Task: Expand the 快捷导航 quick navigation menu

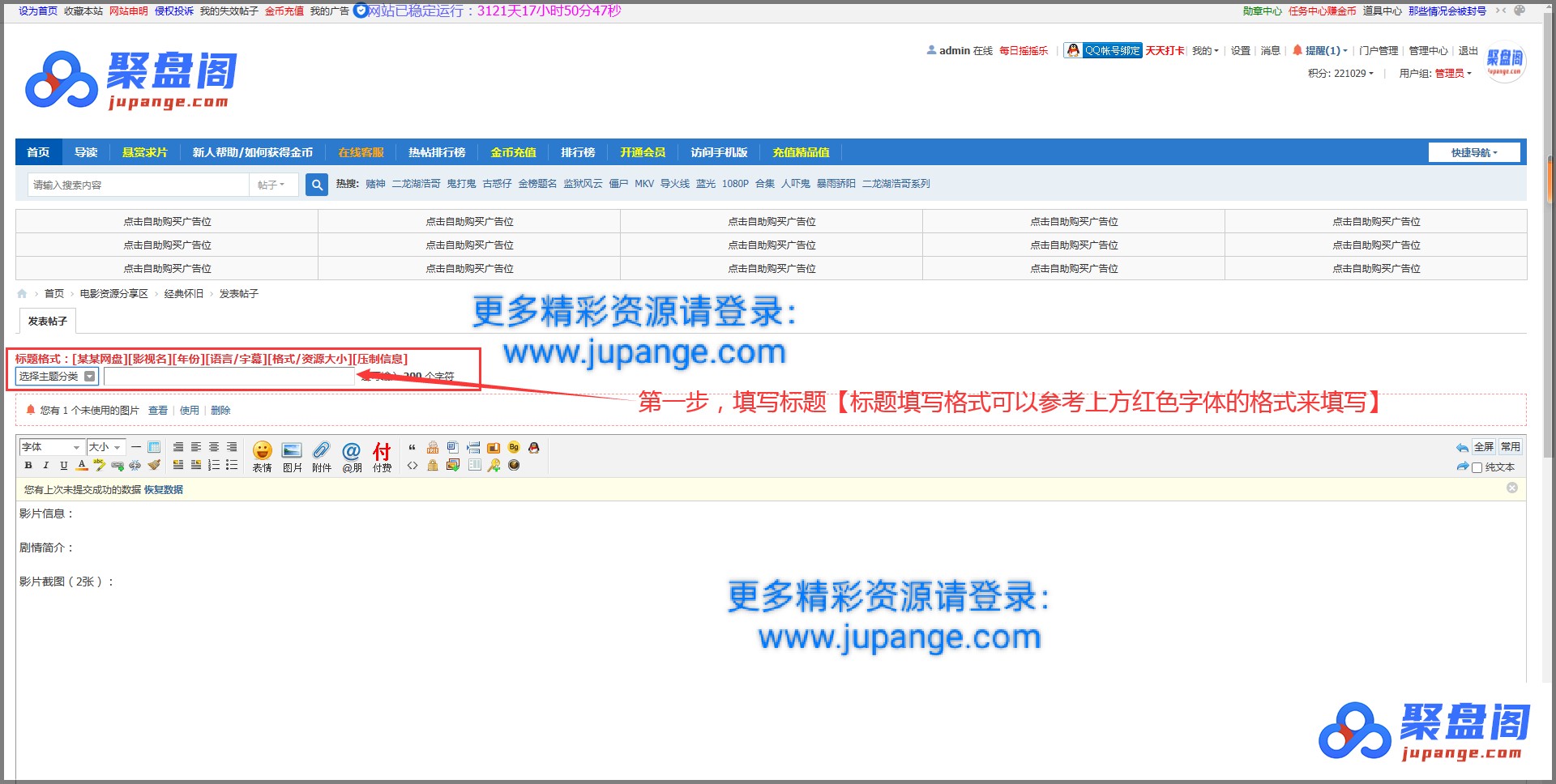Action: point(1474,152)
